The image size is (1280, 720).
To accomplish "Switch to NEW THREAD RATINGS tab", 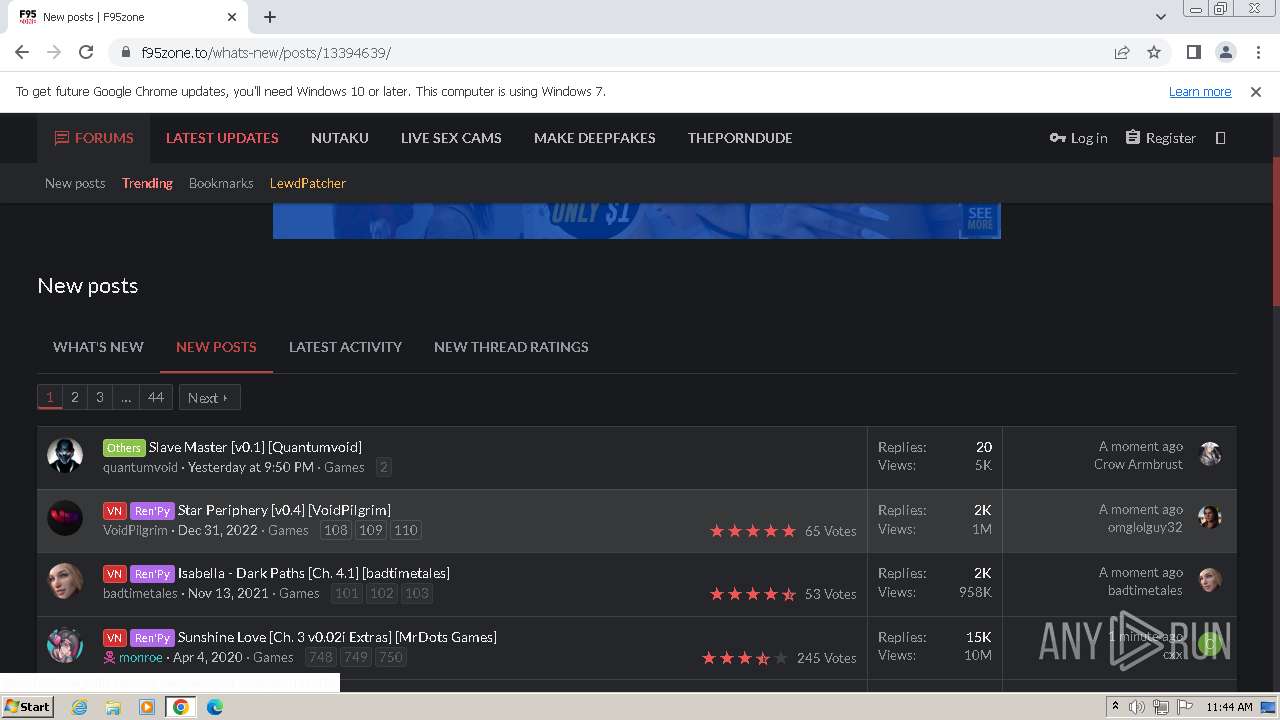I will coord(511,347).
